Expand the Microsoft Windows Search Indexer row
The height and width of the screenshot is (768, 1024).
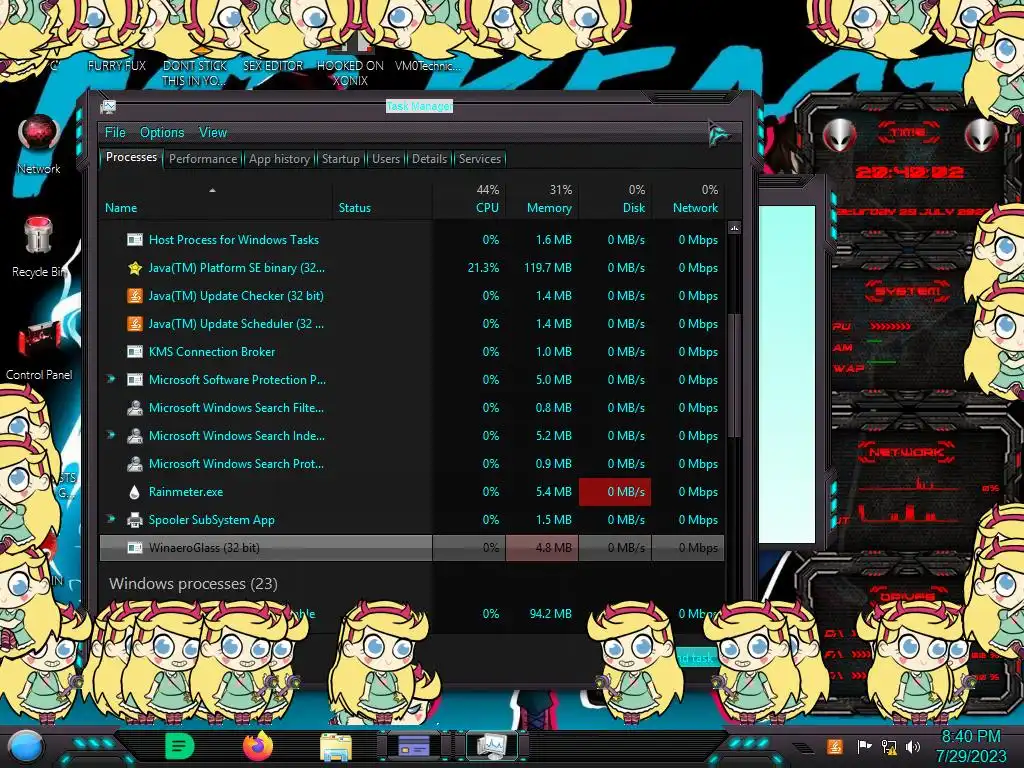pos(111,435)
